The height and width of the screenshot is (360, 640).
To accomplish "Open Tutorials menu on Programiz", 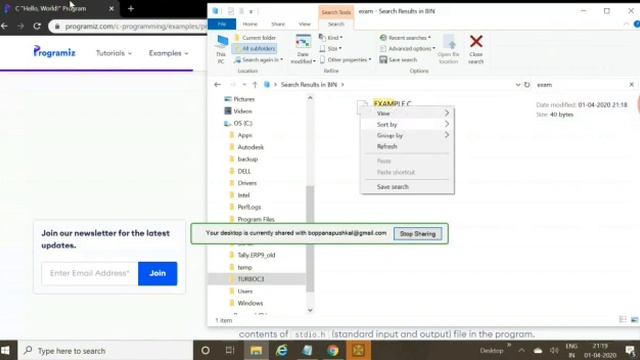I will click(113, 53).
